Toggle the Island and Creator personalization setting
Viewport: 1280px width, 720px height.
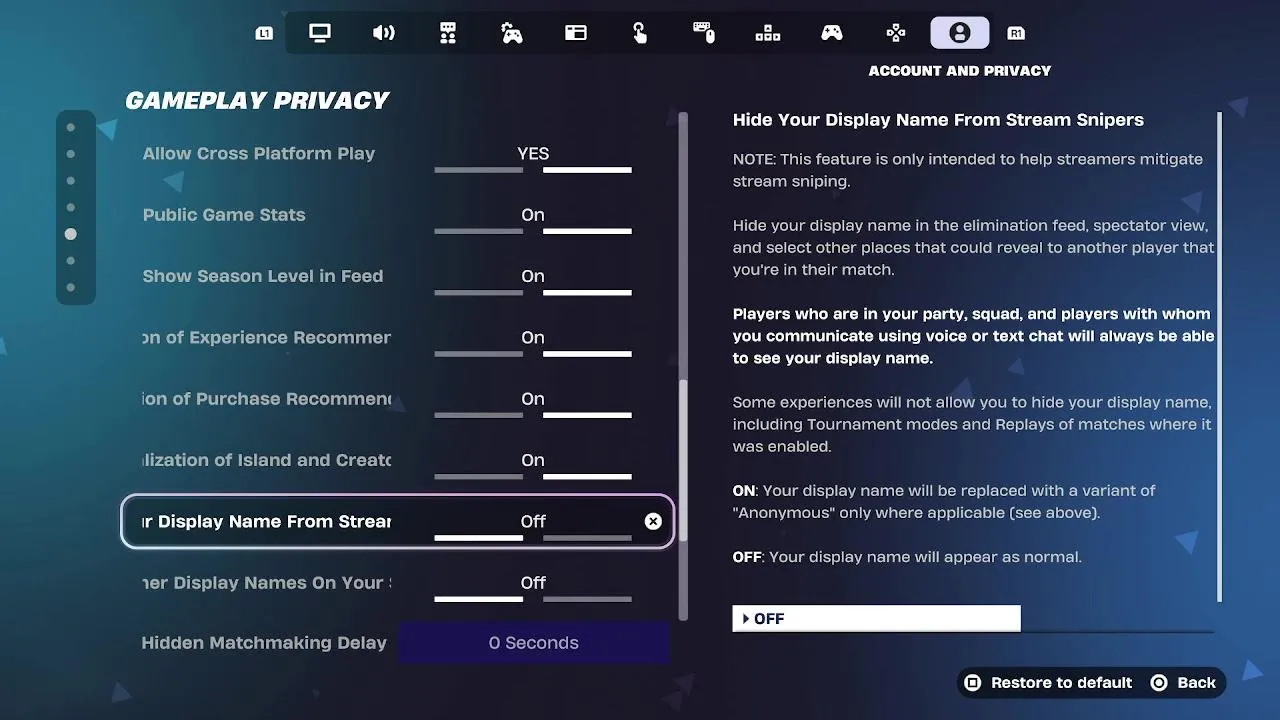tap(533, 464)
